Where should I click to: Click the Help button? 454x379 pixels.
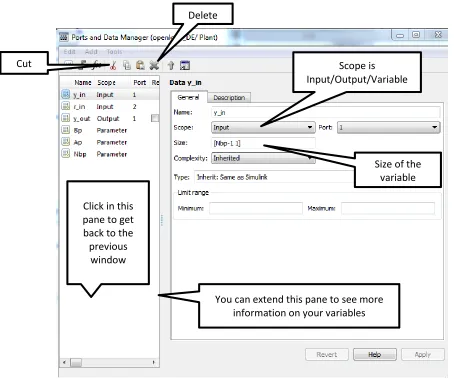[375, 354]
